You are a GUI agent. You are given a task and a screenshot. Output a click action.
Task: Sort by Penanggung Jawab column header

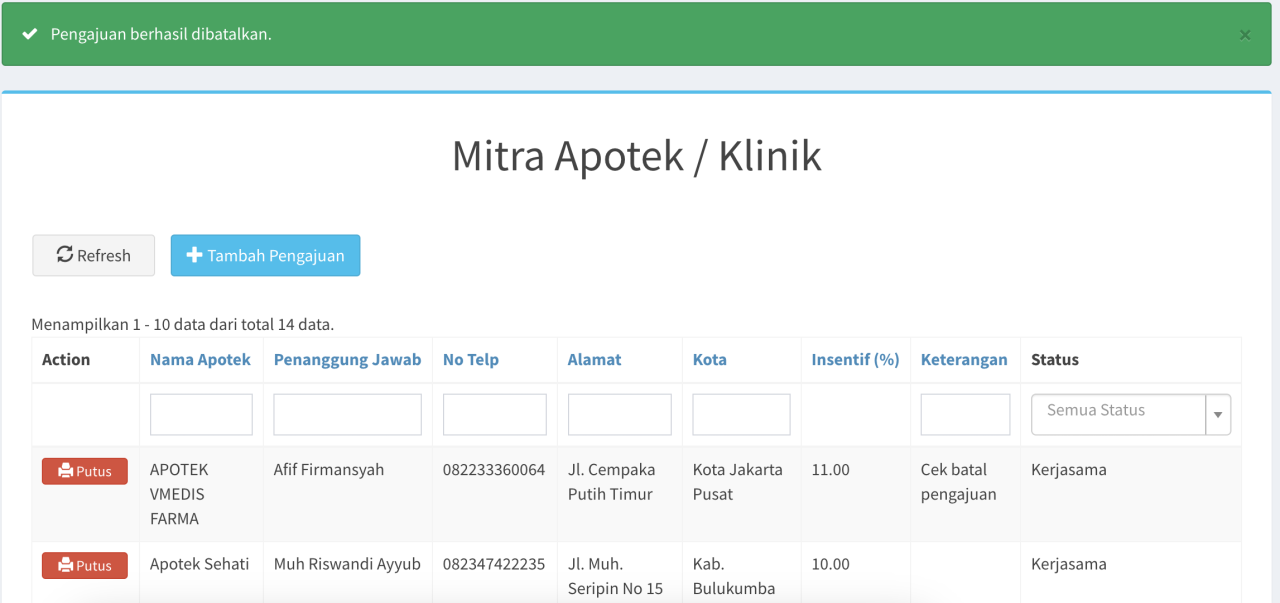point(347,359)
